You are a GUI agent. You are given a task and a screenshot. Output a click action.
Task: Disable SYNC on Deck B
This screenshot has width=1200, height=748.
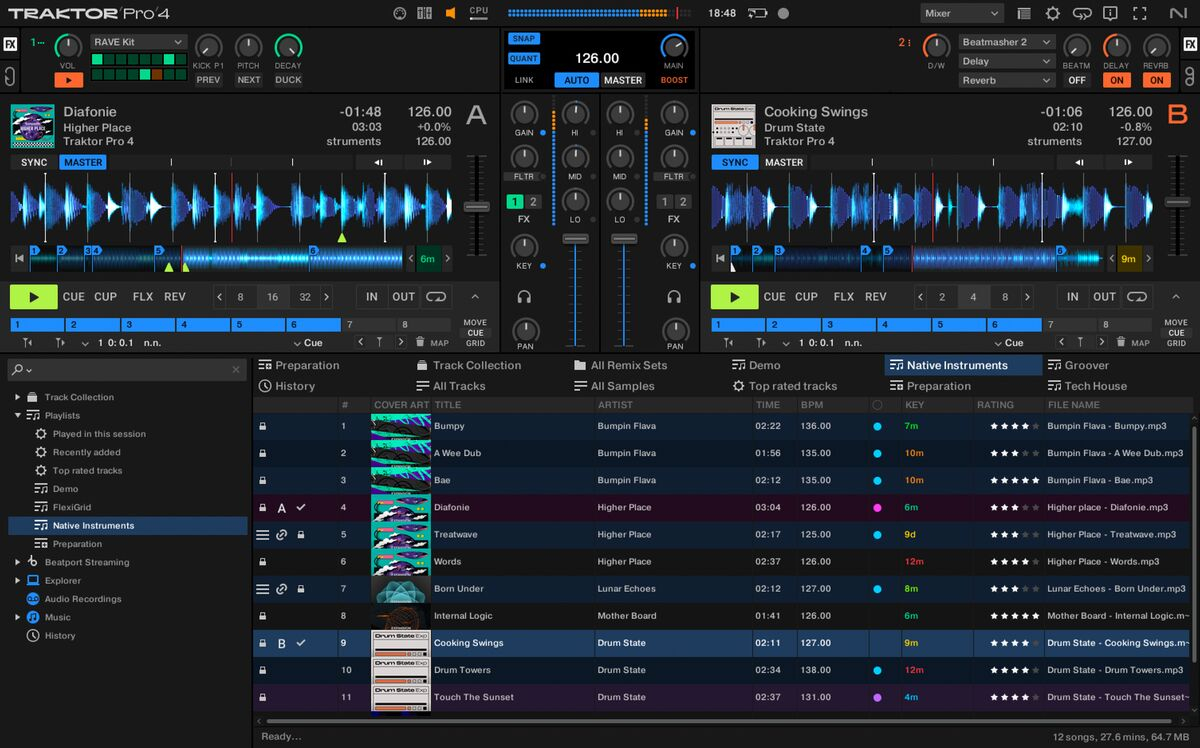point(734,162)
